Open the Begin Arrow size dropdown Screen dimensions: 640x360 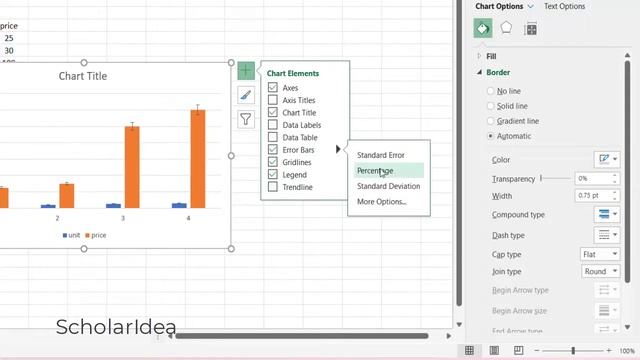click(607, 310)
